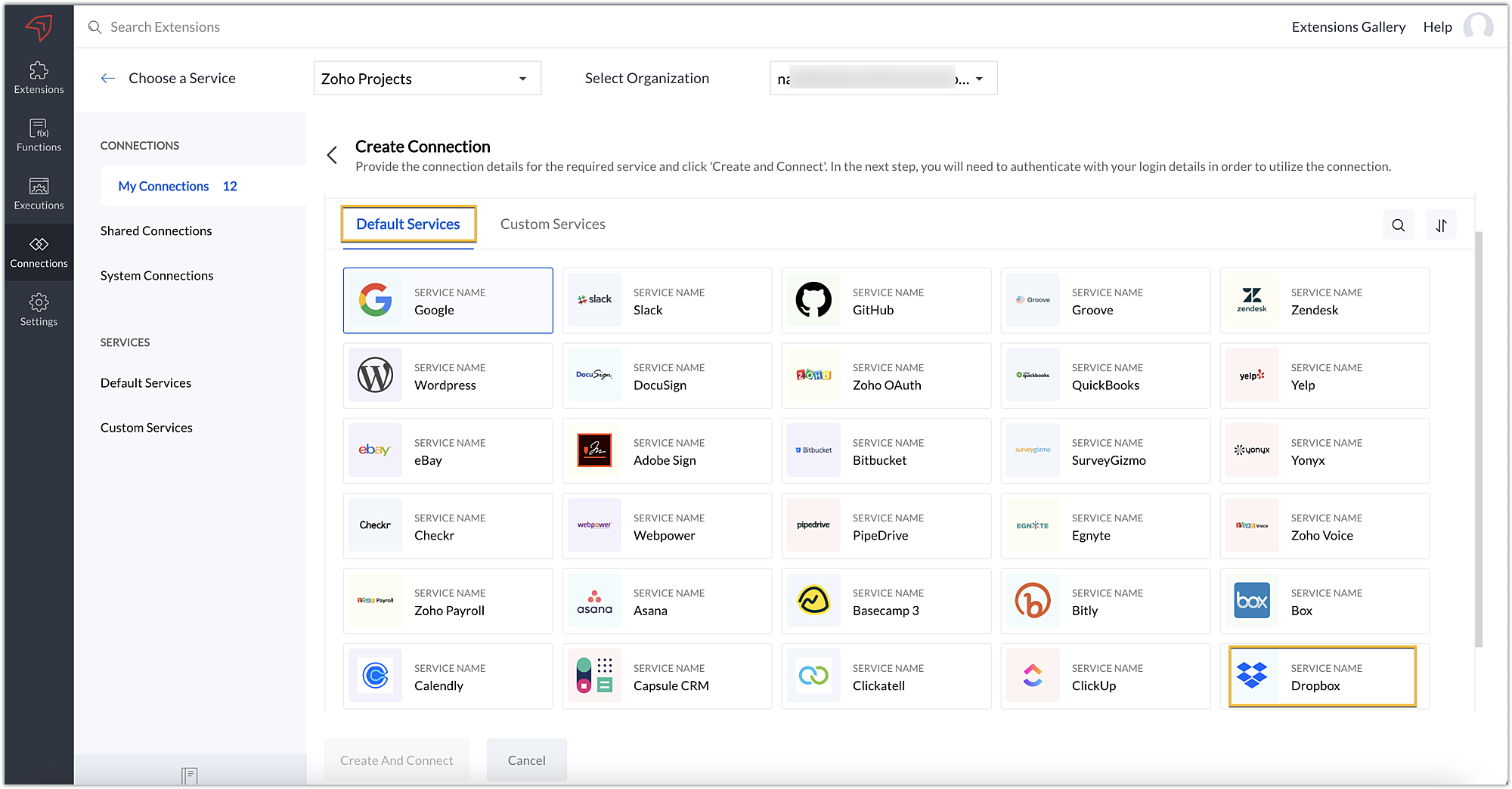Choose the Slack service
Viewport: 1512px width, 789px height.
(667, 301)
